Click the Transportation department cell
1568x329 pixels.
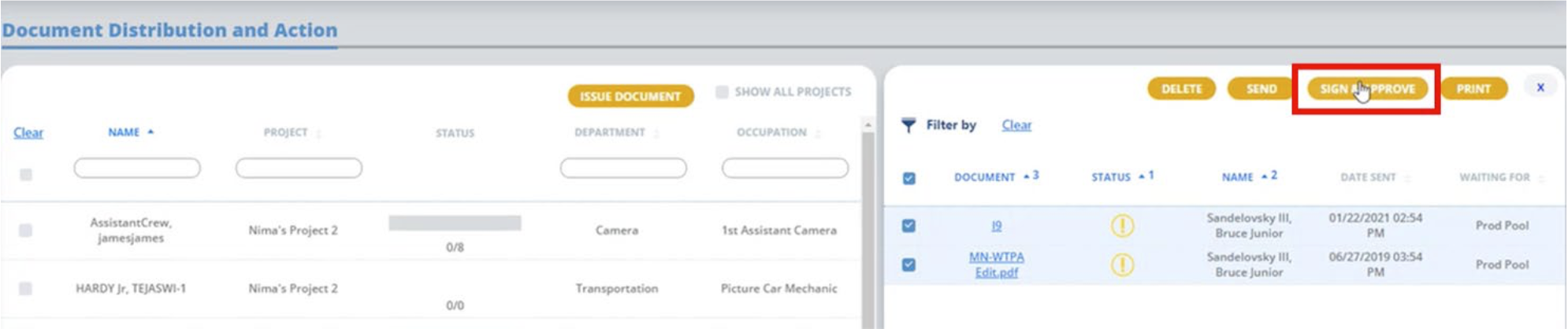(617, 288)
